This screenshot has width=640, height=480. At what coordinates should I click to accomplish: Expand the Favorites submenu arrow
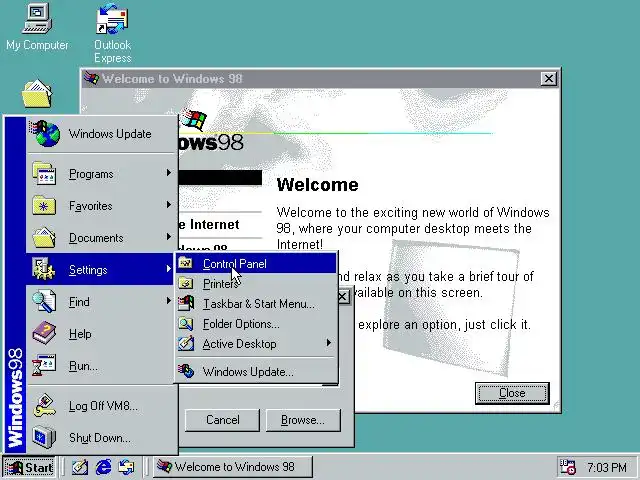coord(169,205)
